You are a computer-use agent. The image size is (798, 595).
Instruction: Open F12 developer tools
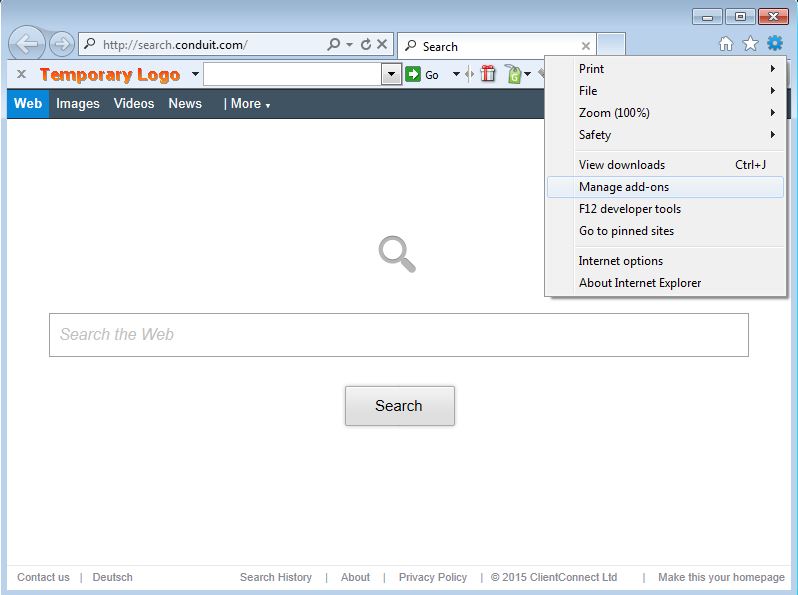point(666,209)
